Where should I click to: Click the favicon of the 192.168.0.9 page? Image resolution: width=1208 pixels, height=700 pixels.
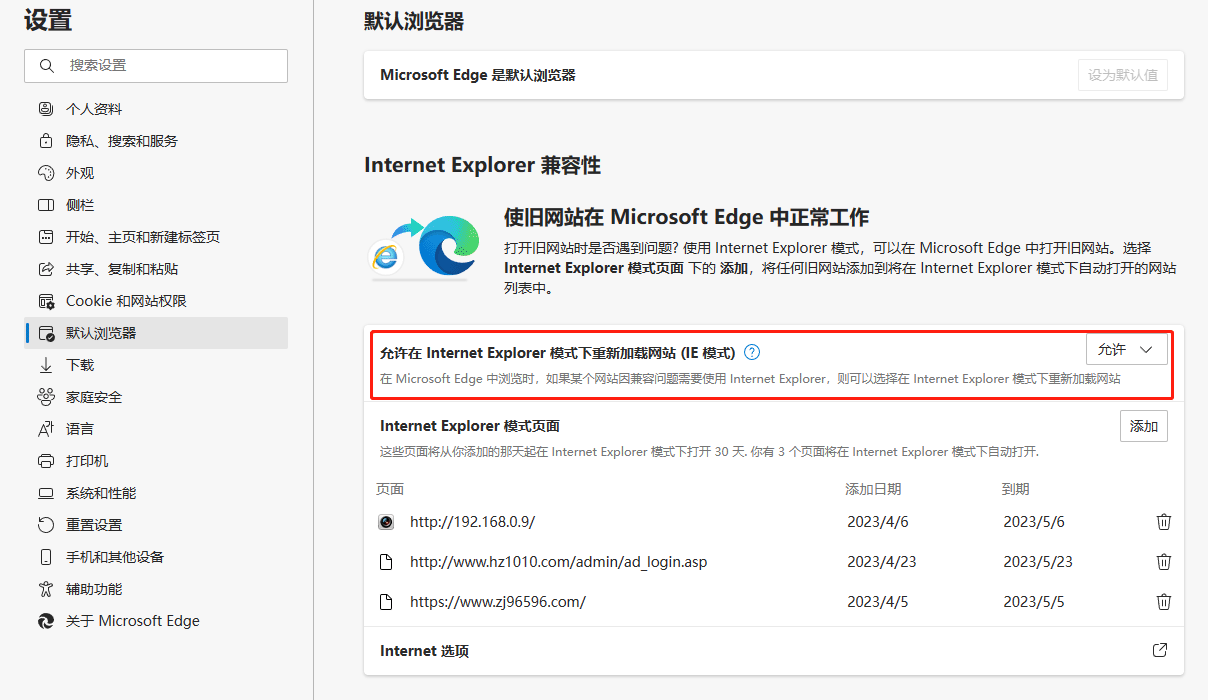tap(386, 522)
